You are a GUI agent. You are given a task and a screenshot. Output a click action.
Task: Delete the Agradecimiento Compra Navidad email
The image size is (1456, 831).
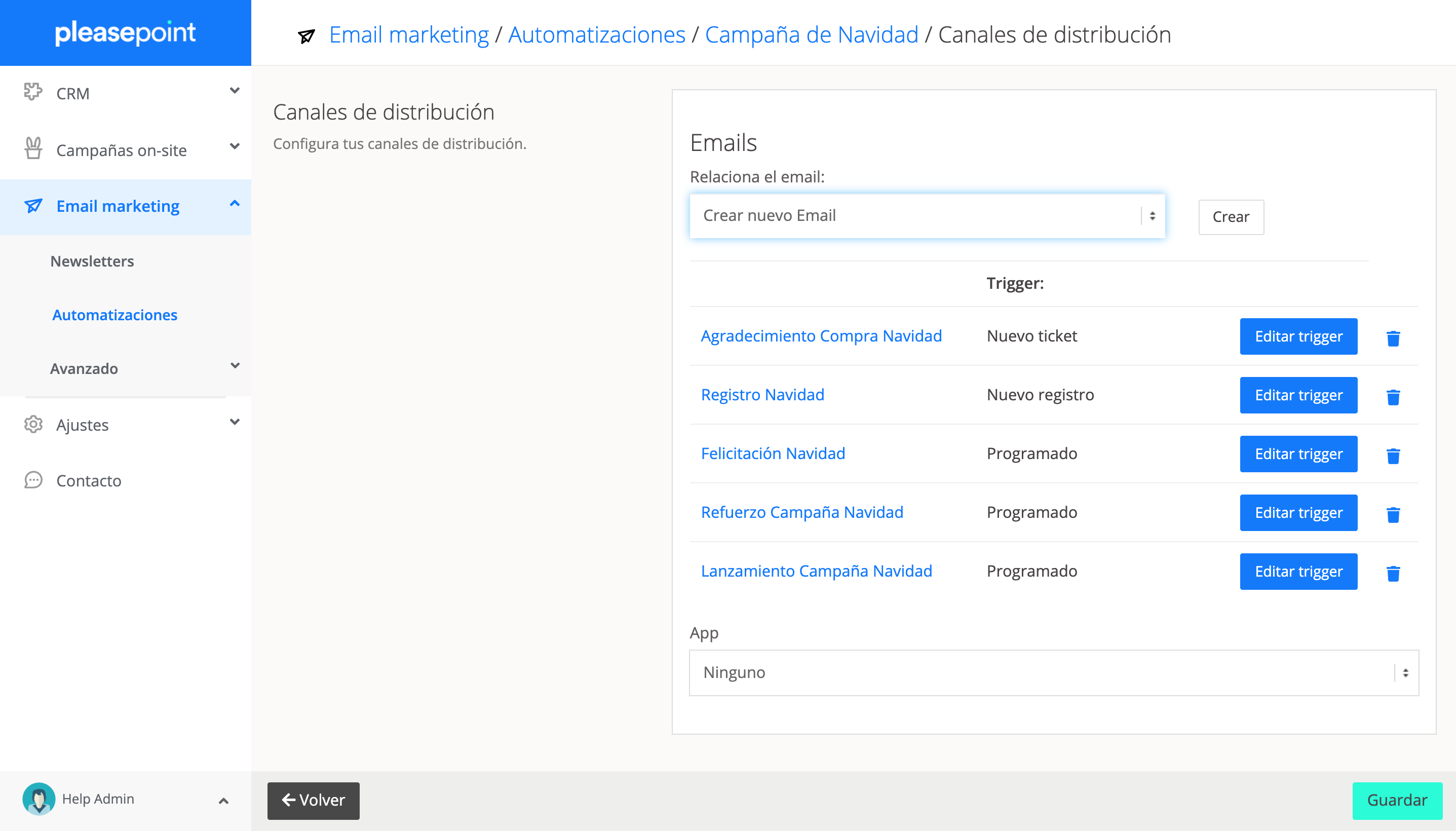pos(1393,338)
